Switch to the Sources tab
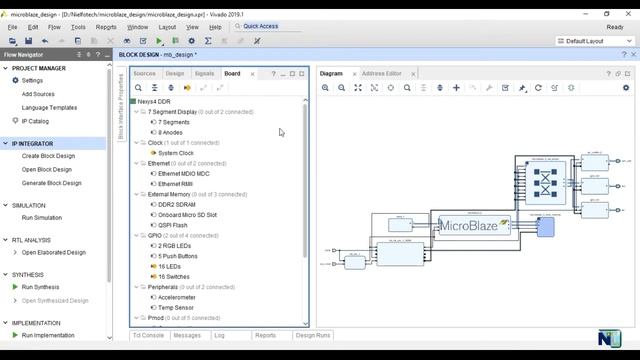The image size is (640, 360). point(144,73)
